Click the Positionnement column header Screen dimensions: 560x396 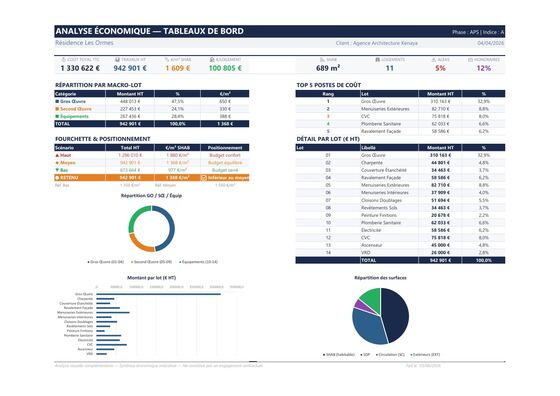point(225,148)
